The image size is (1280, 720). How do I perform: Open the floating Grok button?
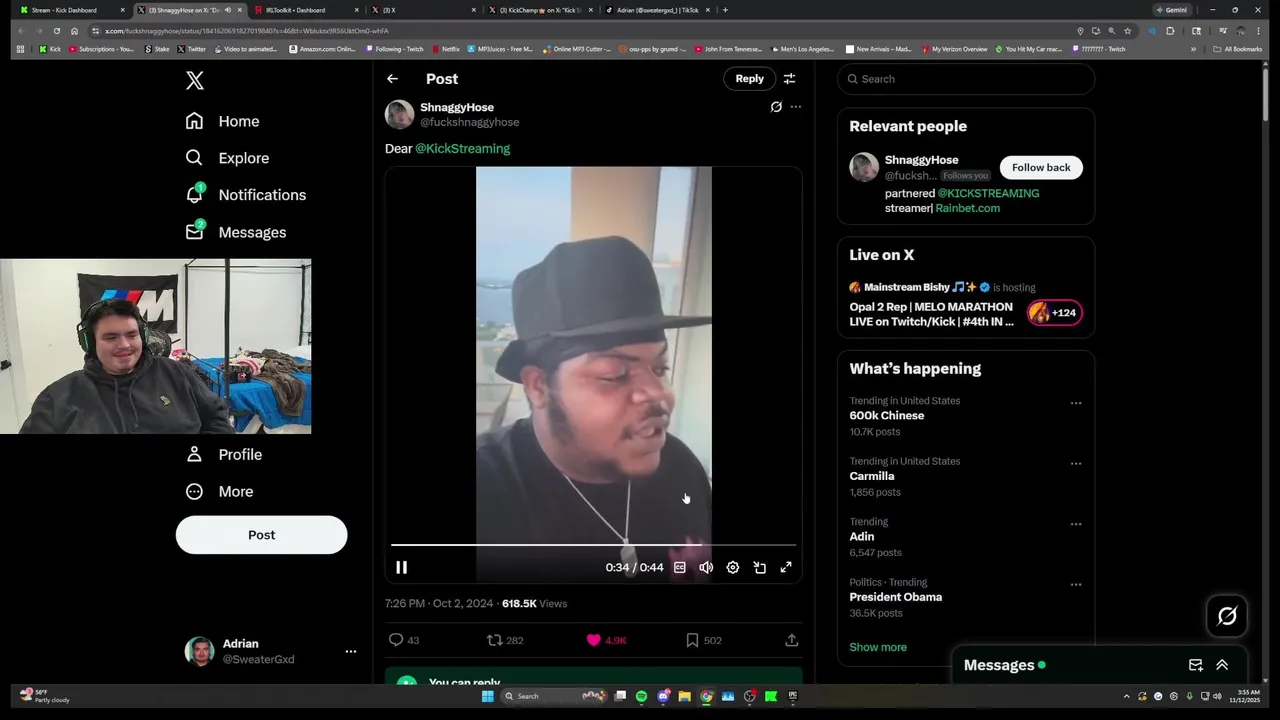[1227, 616]
